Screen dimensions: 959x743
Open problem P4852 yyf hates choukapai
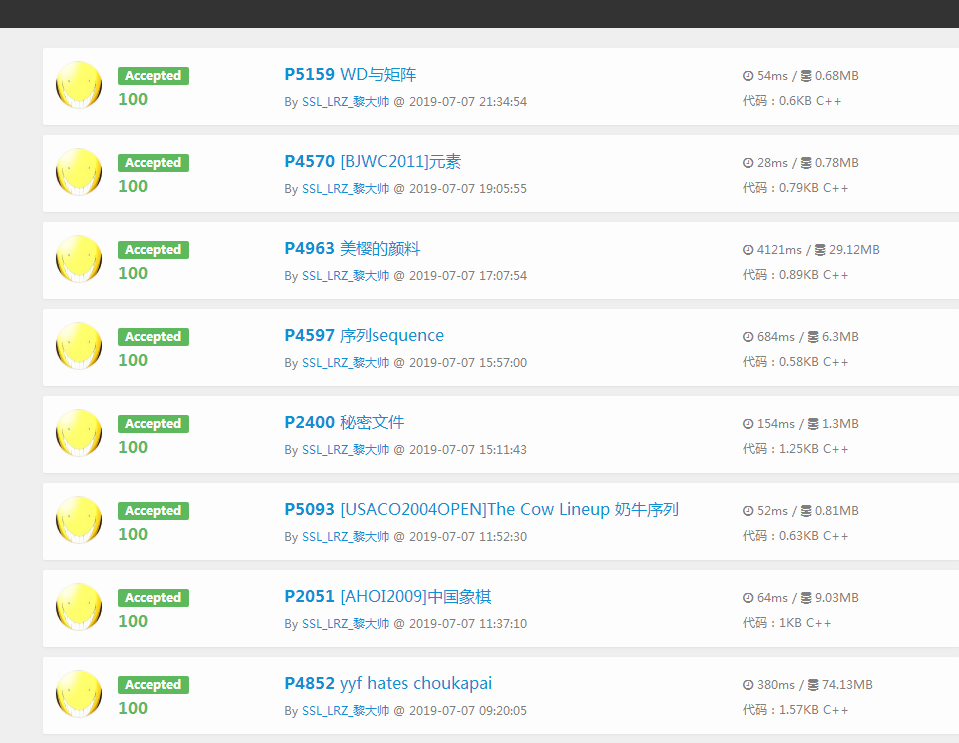point(388,683)
